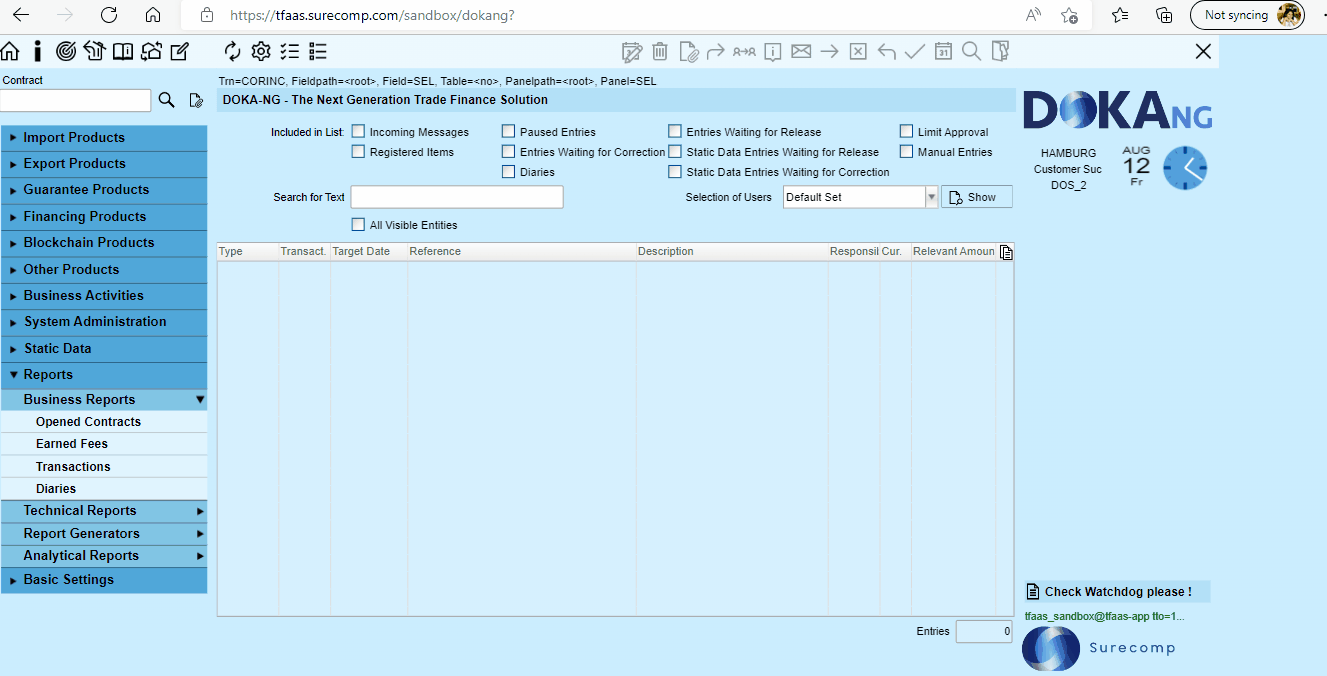Open settings via the gear icon

pyautogui.click(x=261, y=51)
